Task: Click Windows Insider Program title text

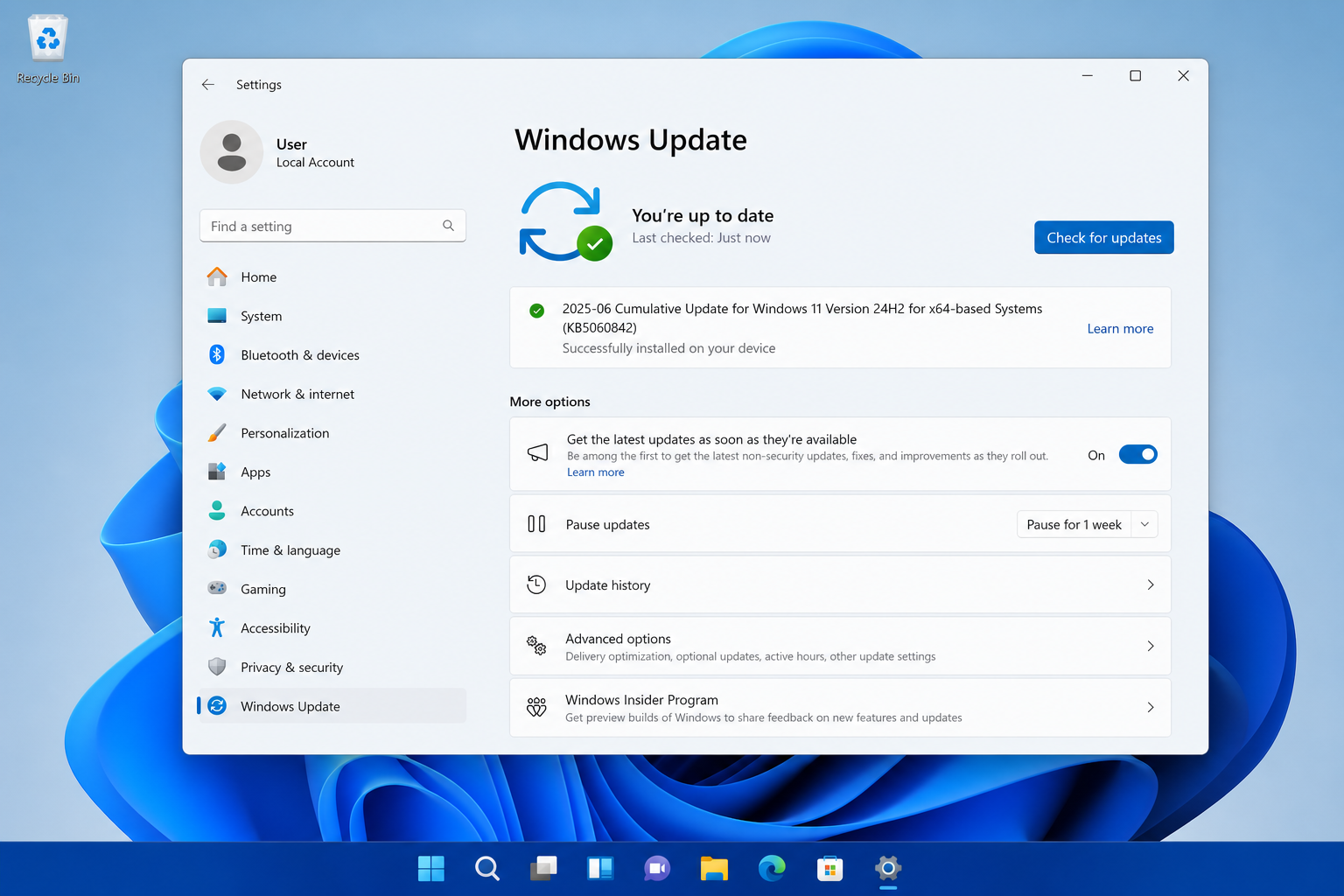Action: point(641,700)
